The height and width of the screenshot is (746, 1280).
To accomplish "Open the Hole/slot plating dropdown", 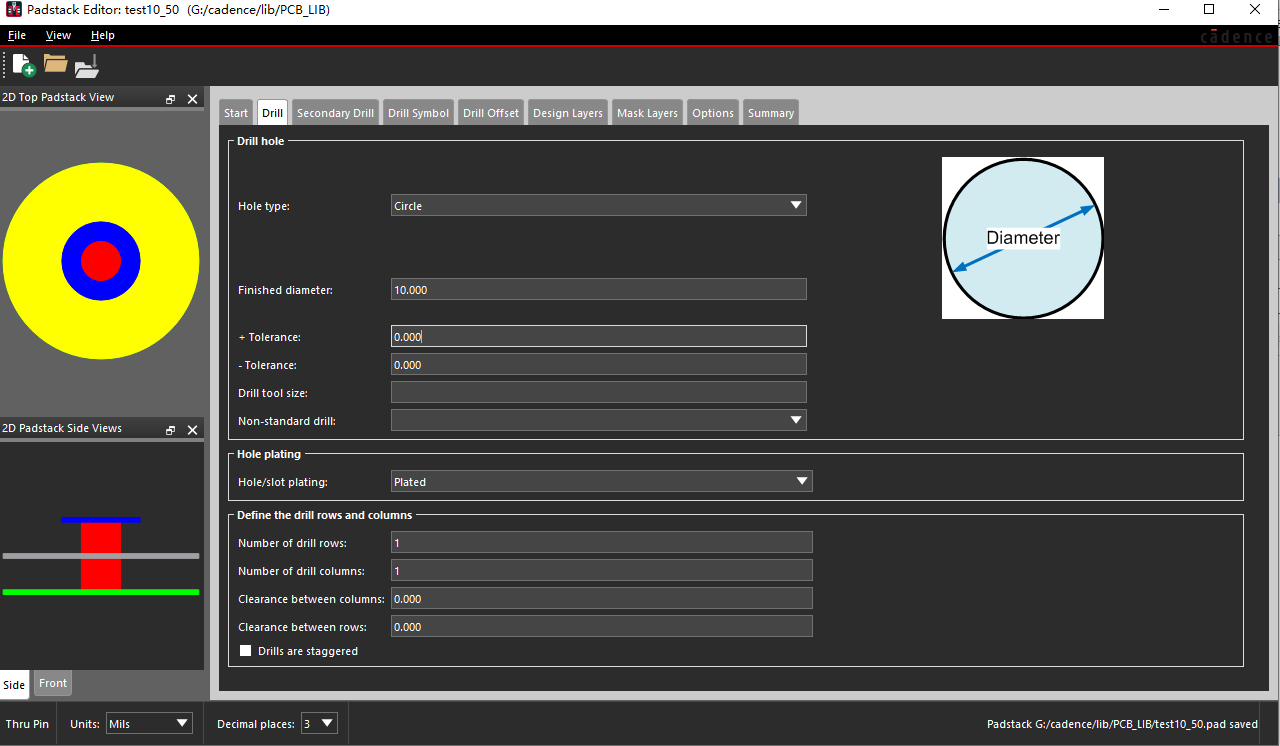I will click(601, 482).
